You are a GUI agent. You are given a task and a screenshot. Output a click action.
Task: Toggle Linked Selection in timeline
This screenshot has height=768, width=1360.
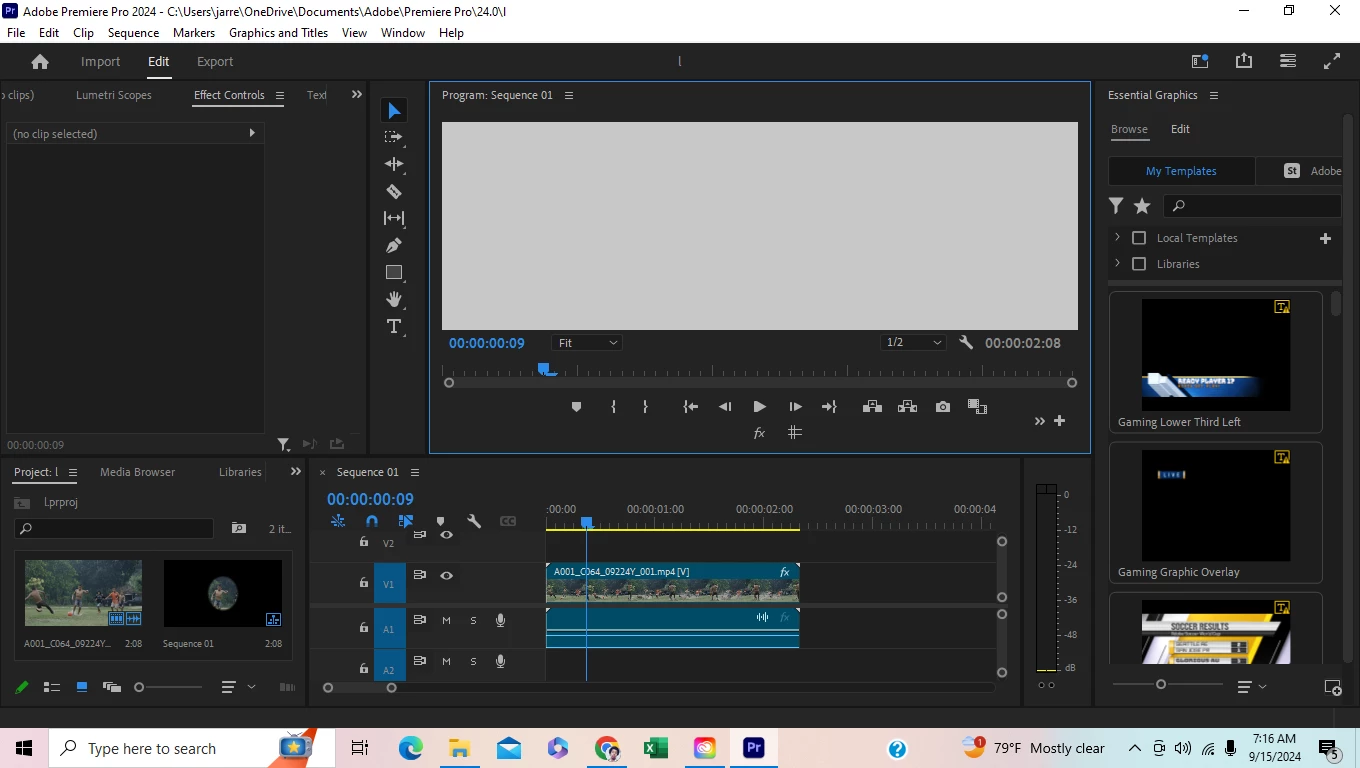[406, 521]
